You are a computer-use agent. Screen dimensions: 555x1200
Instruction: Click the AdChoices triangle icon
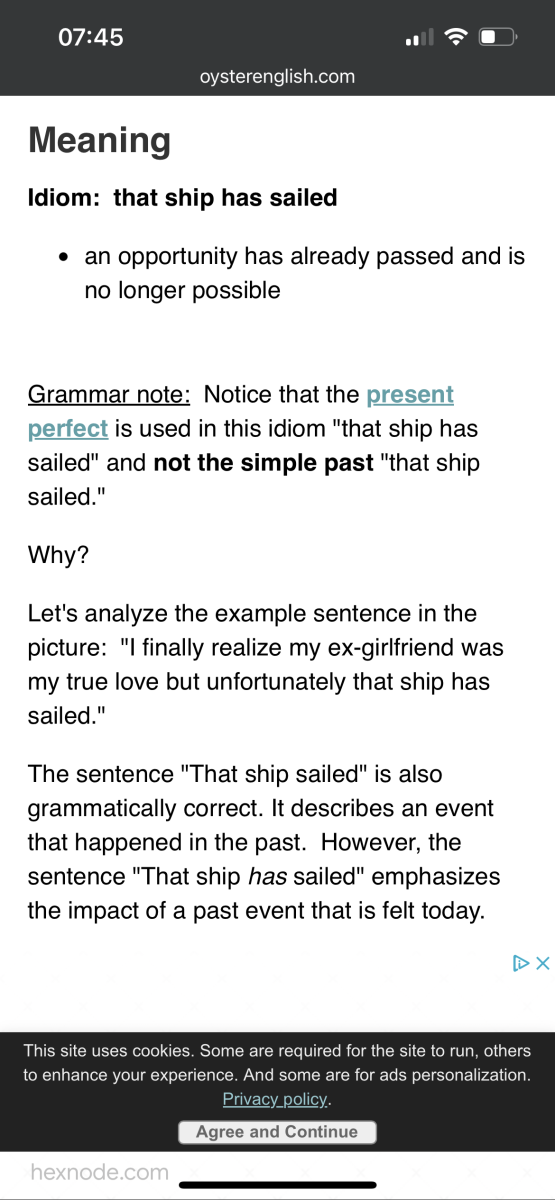[521, 963]
